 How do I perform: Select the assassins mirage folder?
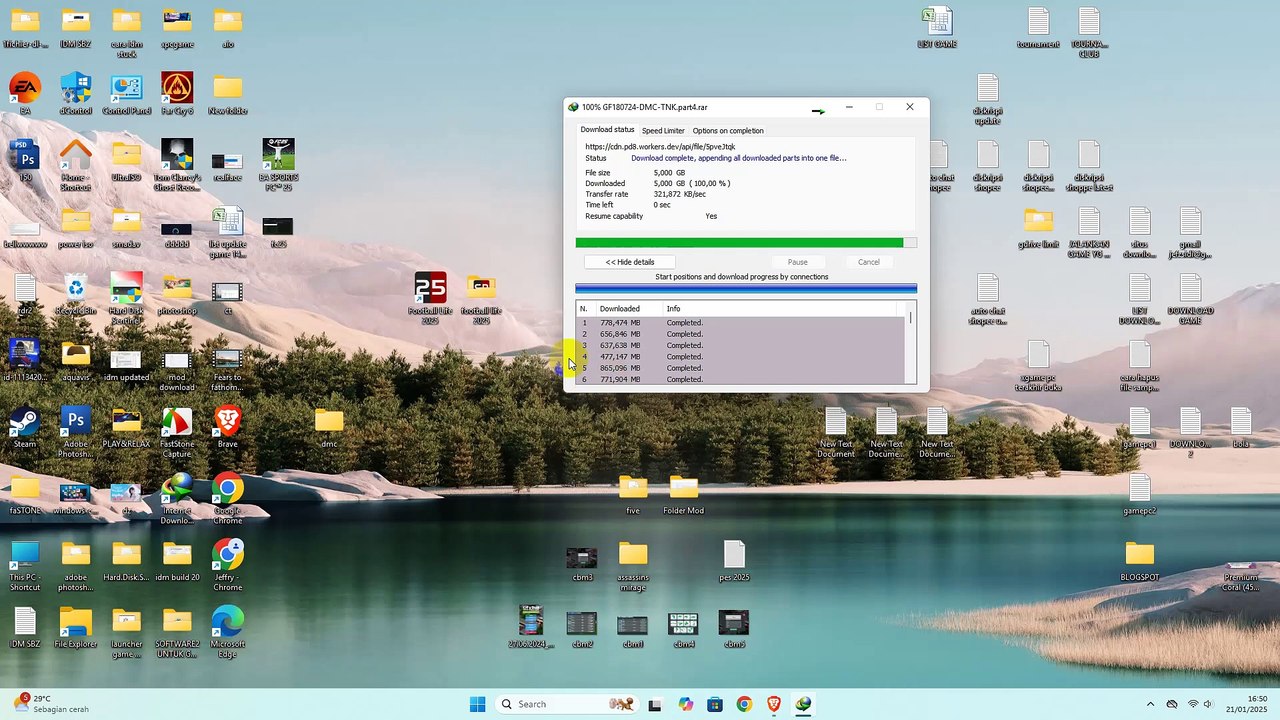[x=633, y=565]
